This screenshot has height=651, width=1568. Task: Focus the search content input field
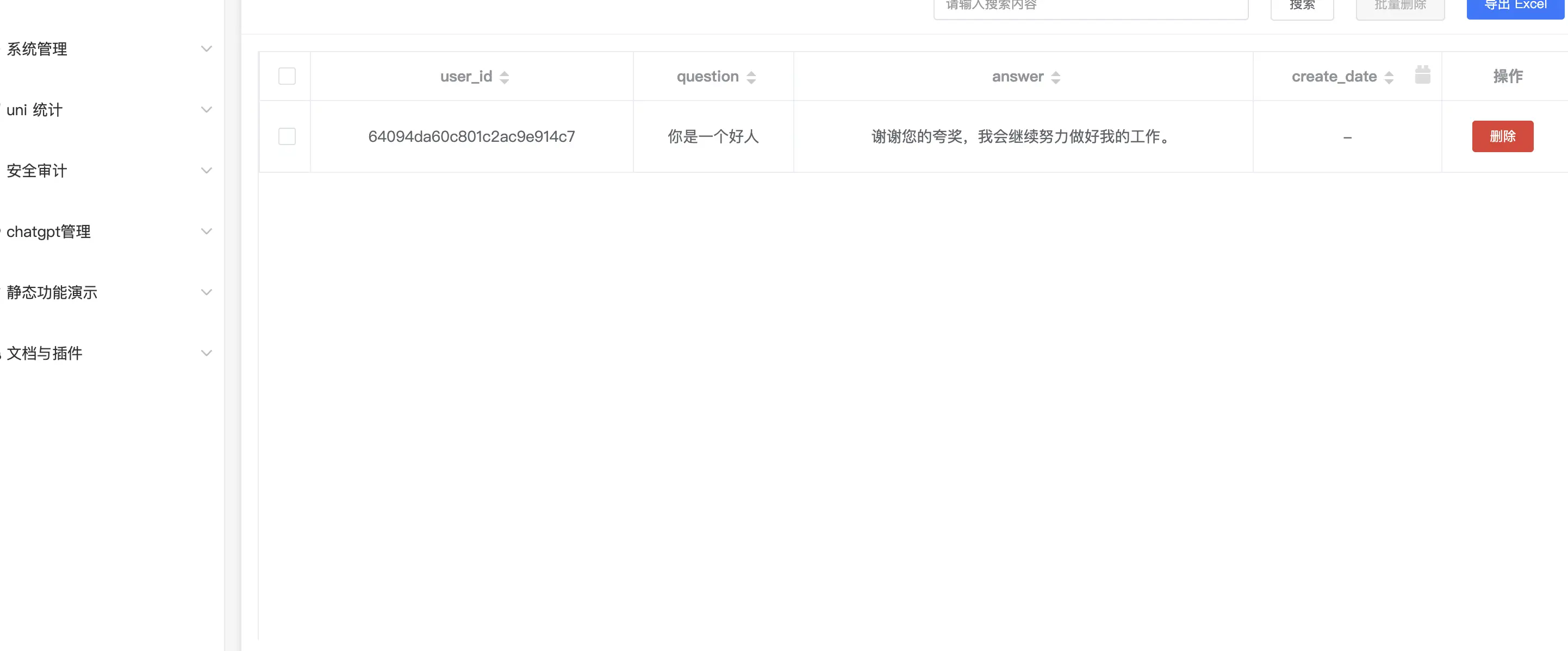coord(1090,7)
